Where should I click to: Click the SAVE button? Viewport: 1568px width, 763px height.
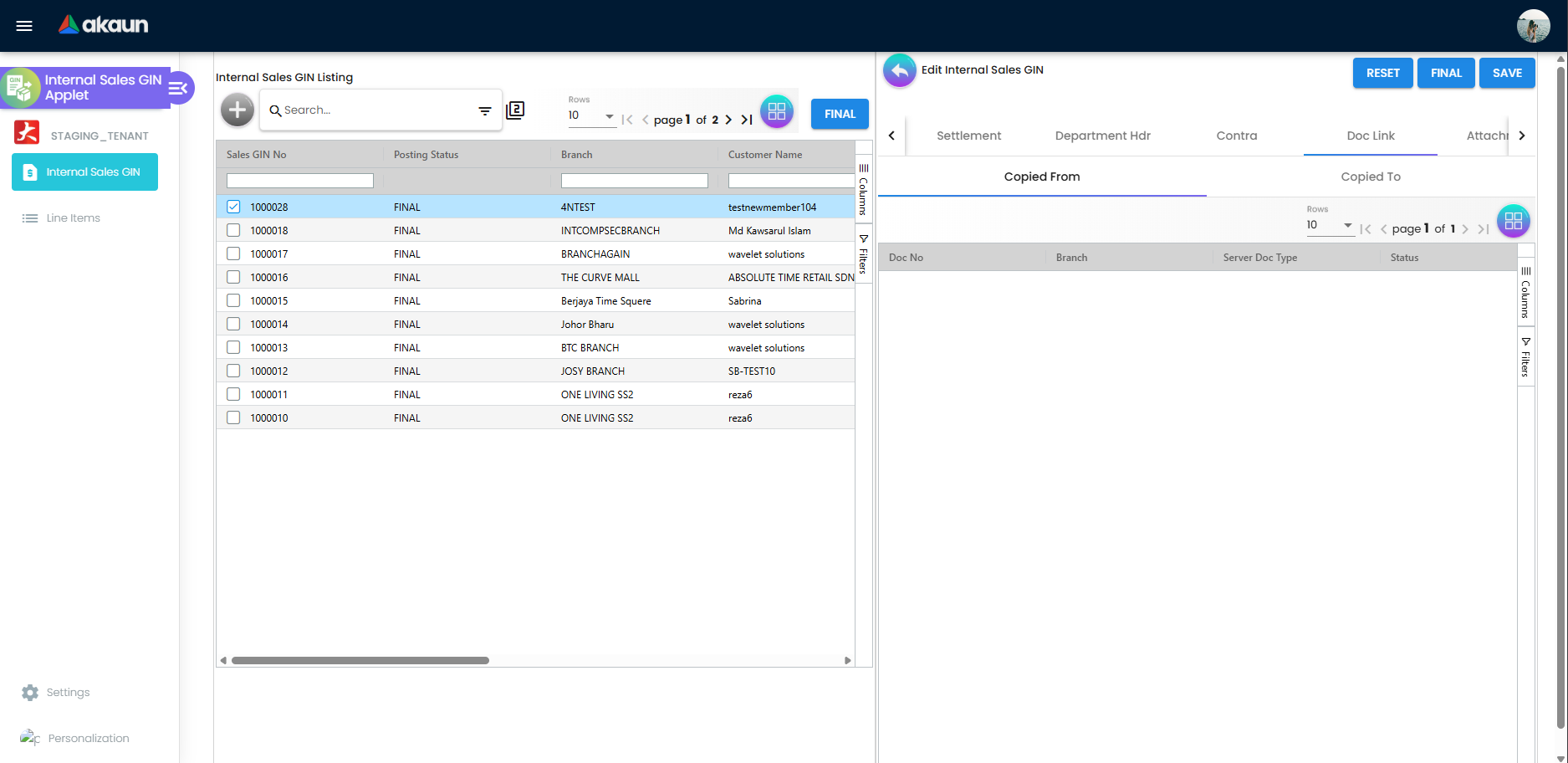(1507, 73)
